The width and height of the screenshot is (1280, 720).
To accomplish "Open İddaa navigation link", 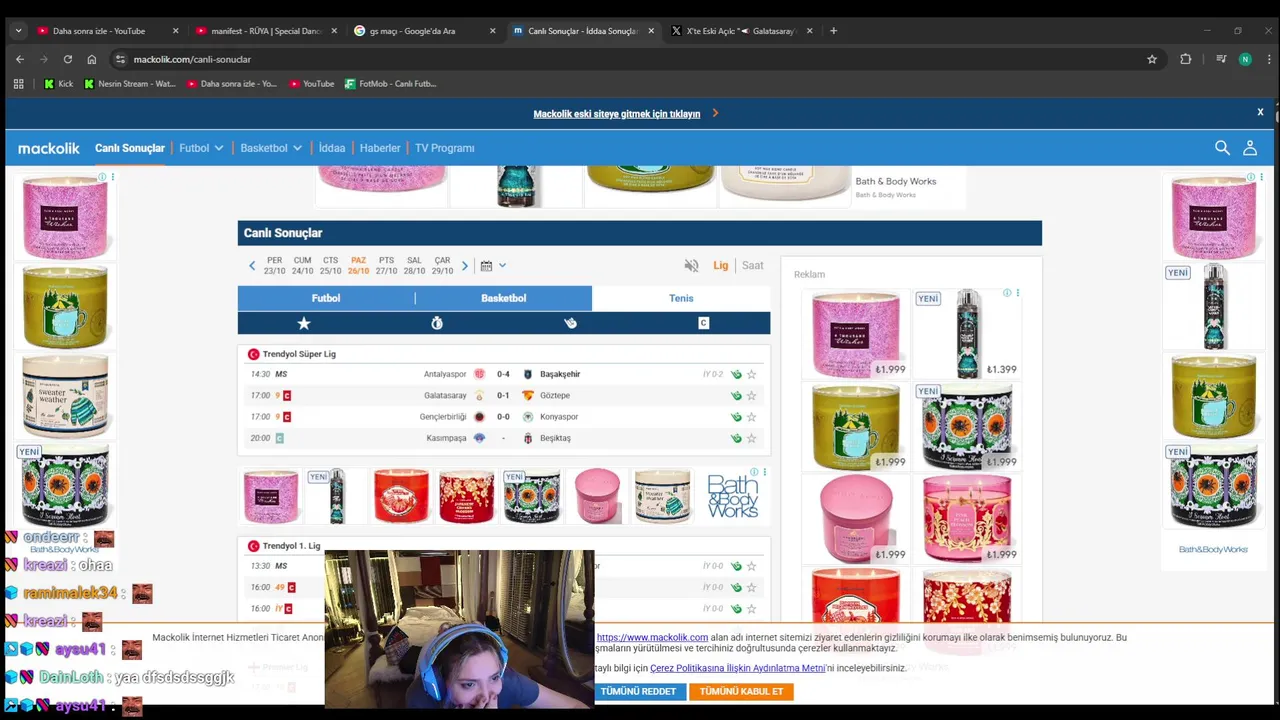I will coord(332,148).
